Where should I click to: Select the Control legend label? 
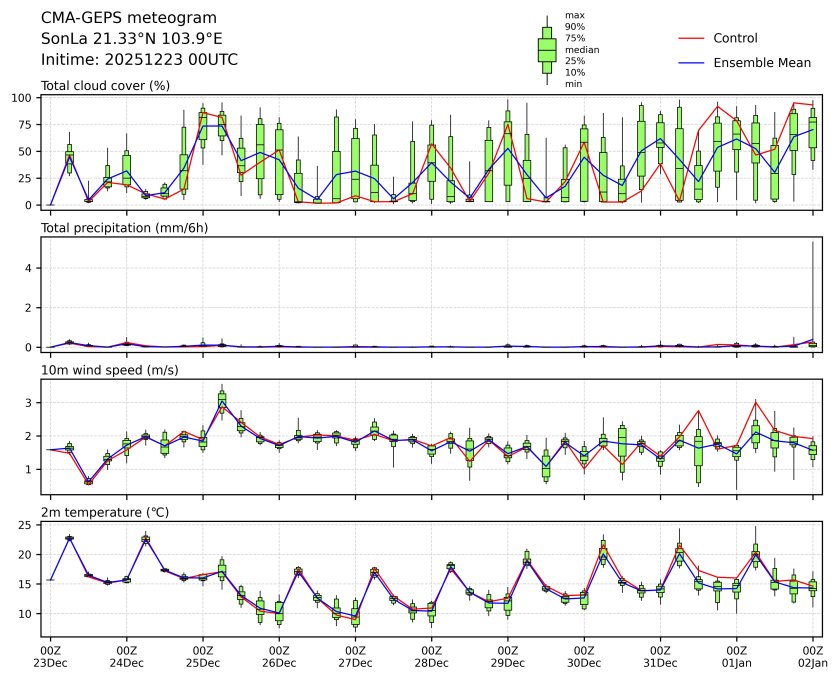tap(735, 38)
